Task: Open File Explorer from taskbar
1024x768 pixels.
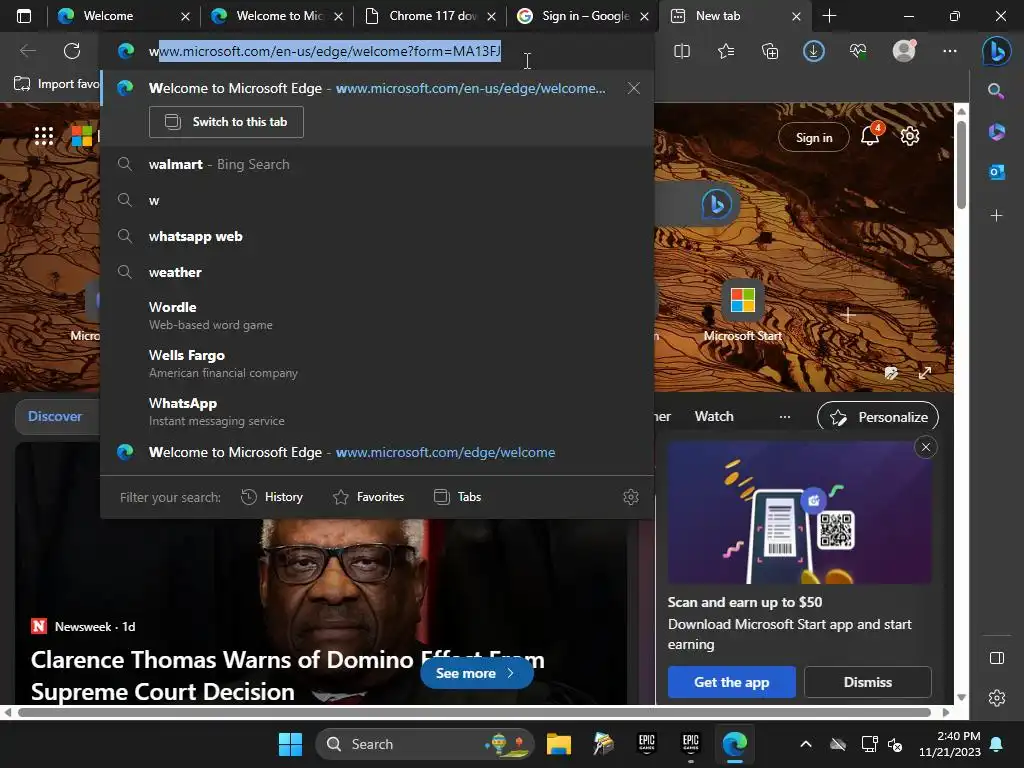Action: (559, 744)
